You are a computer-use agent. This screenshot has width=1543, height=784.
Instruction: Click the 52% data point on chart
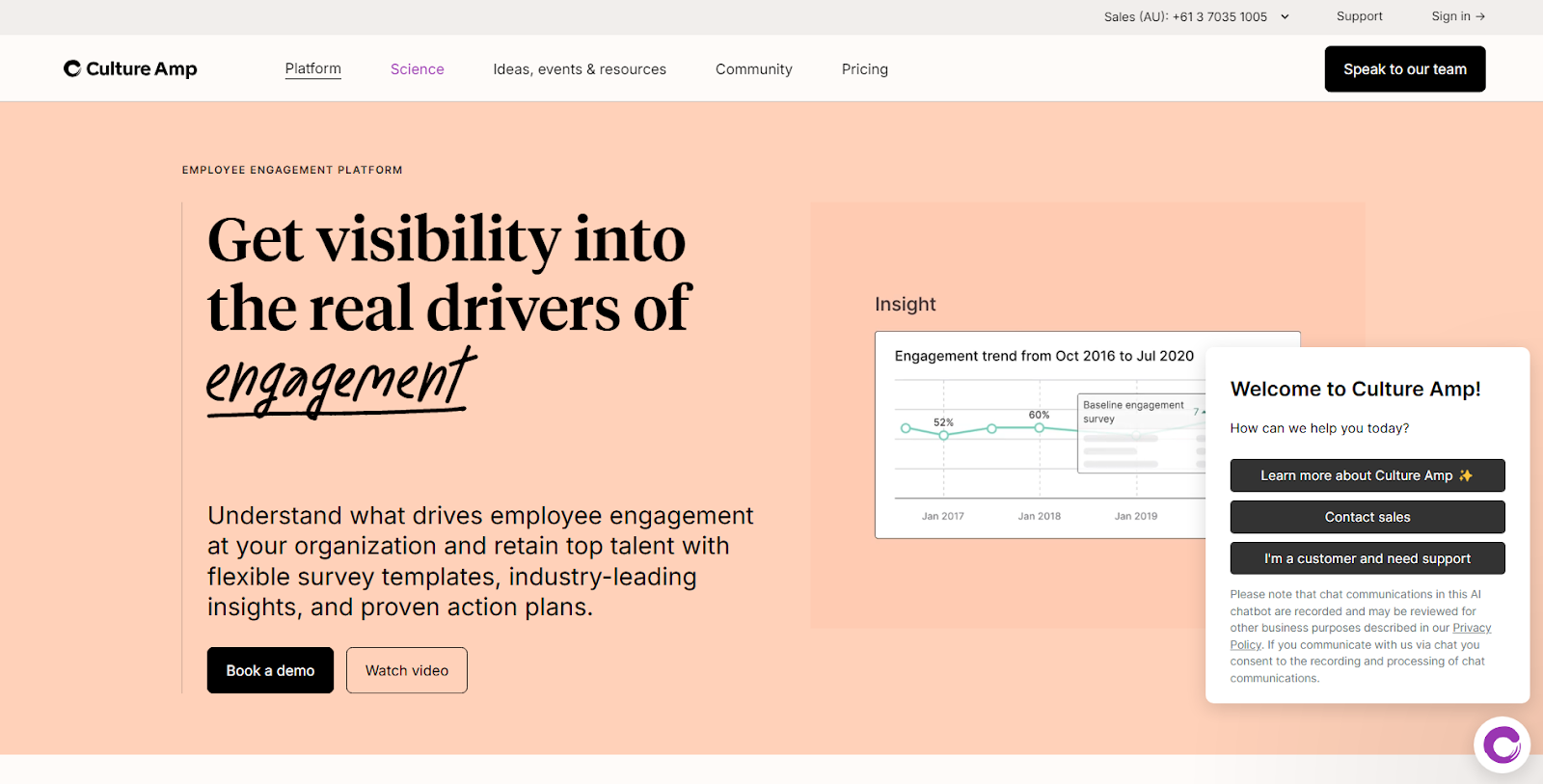tap(943, 436)
